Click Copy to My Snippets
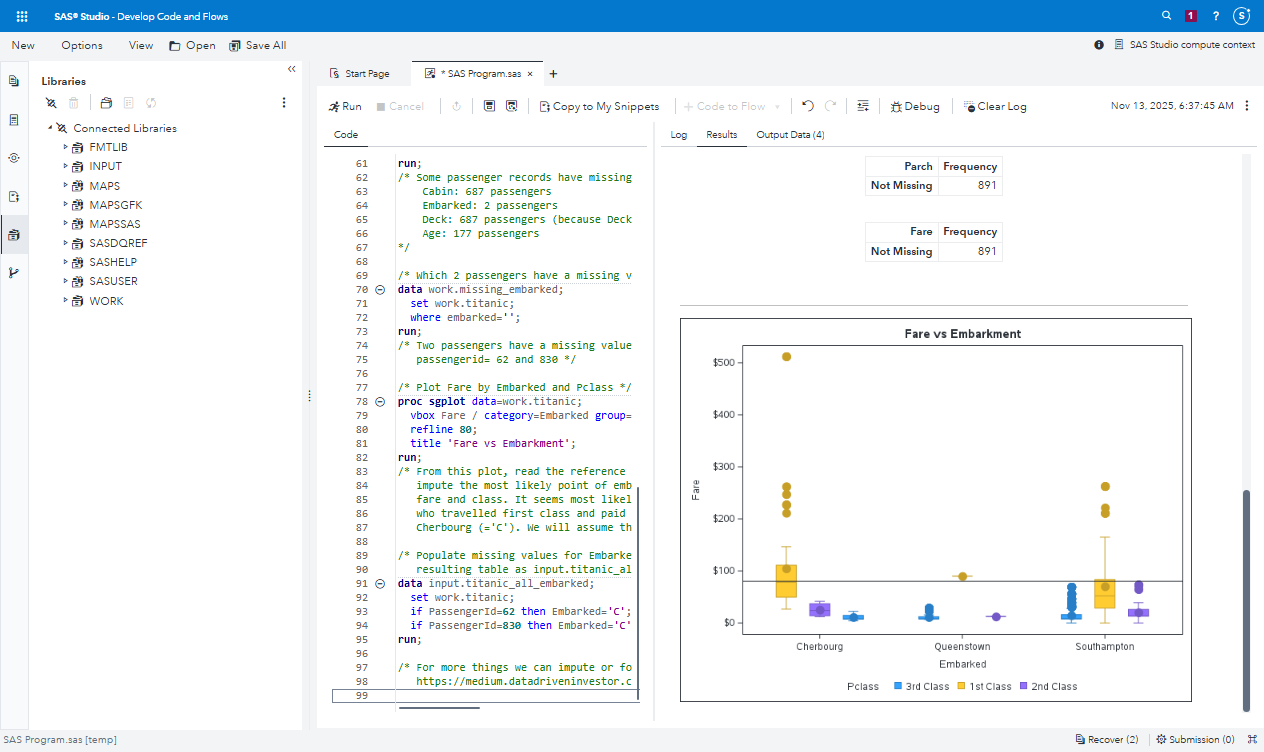This screenshot has height=752, width=1264. pos(599,106)
